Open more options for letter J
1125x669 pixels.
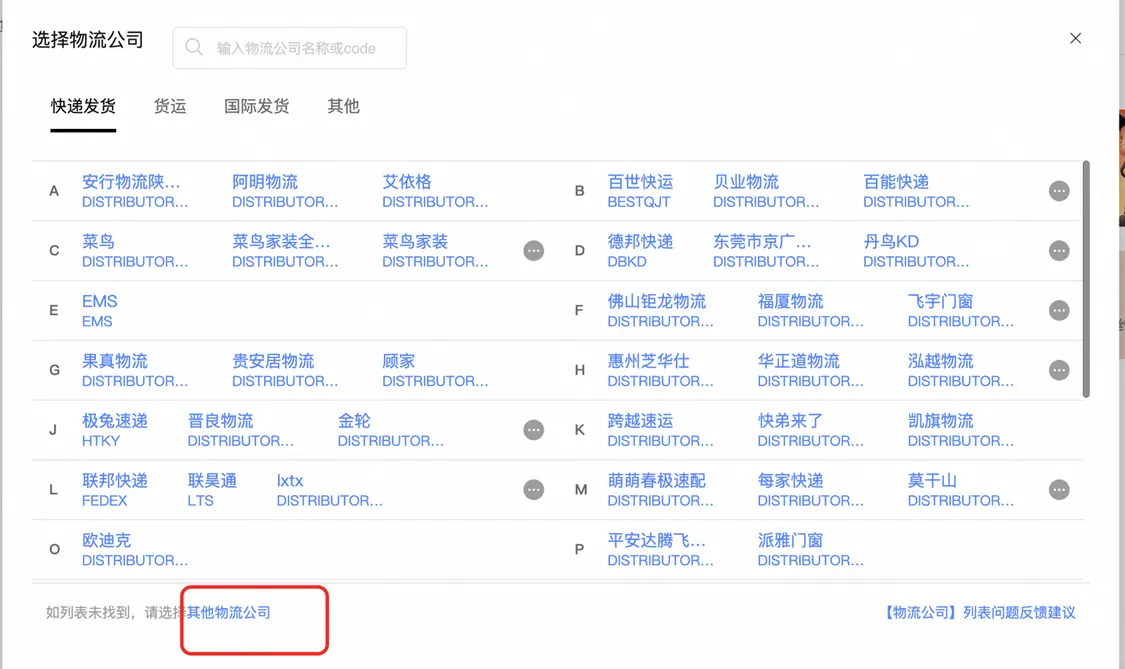pos(534,430)
